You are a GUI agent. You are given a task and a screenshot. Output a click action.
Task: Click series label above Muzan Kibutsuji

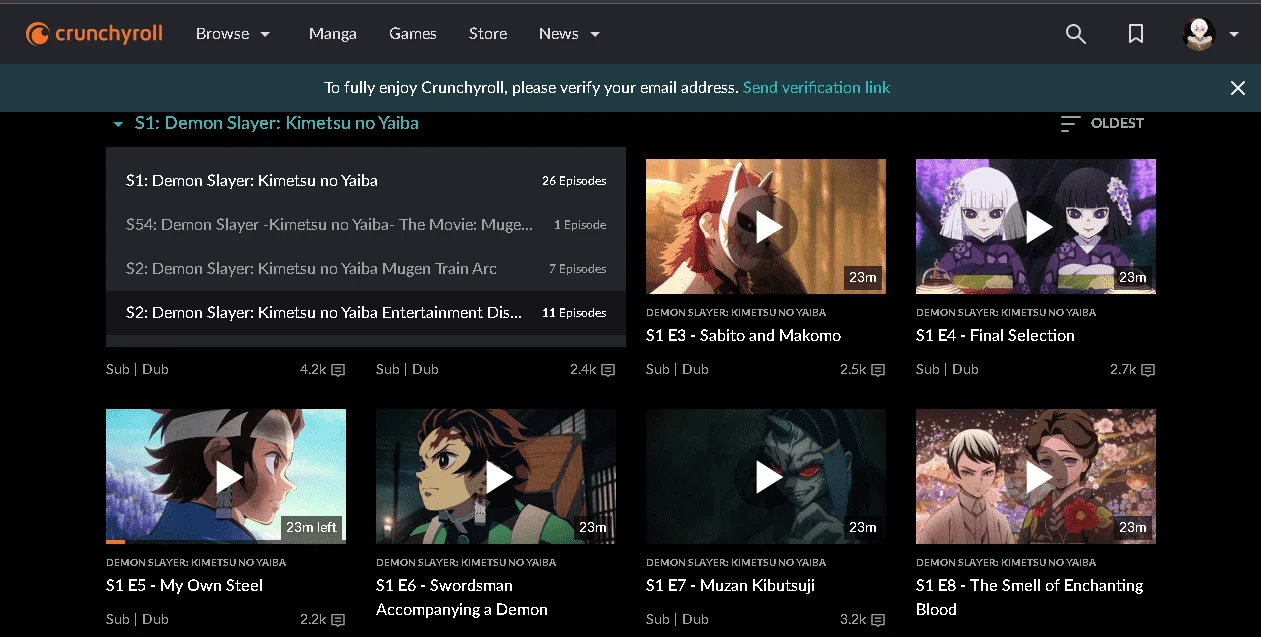(x=736, y=562)
